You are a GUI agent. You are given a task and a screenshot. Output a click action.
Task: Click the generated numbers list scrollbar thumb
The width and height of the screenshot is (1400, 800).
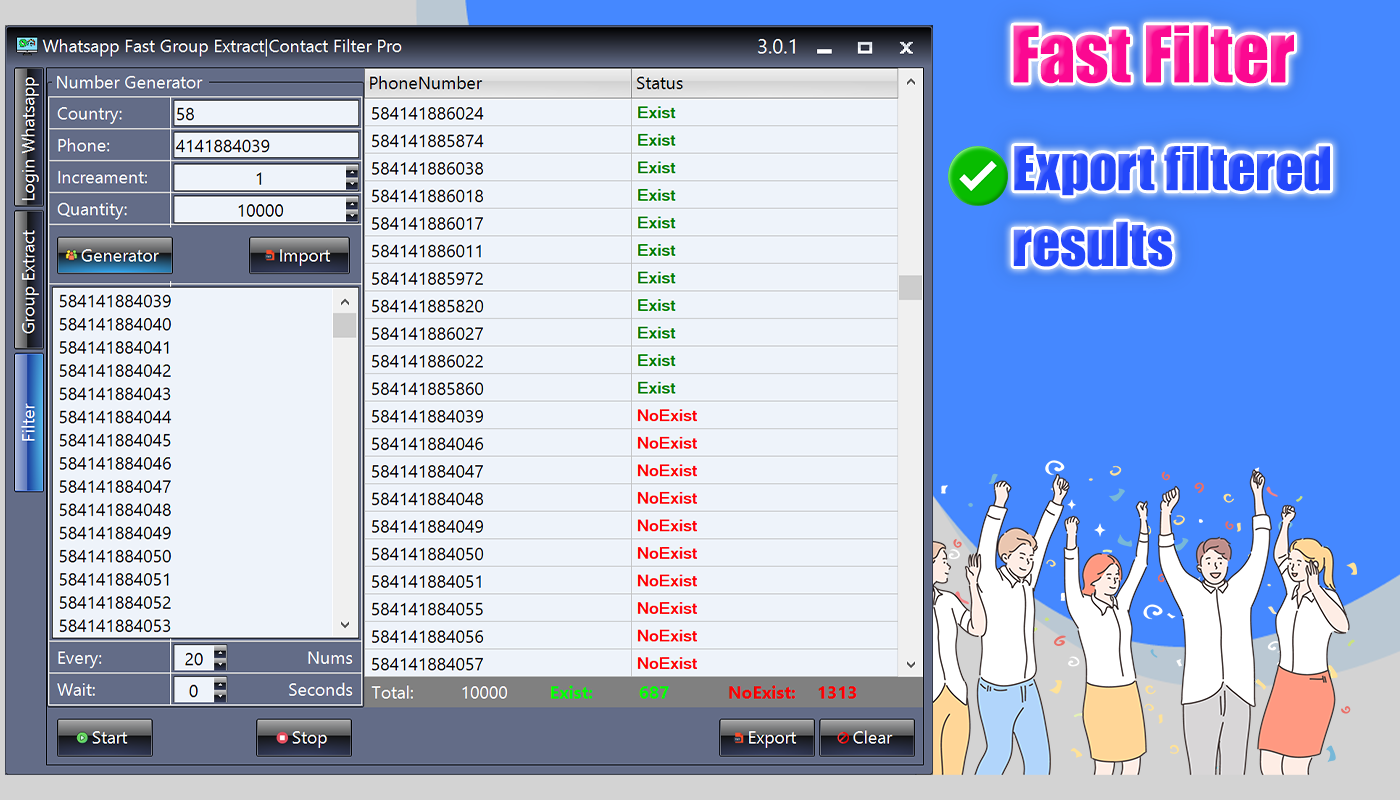[x=345, y=325]
